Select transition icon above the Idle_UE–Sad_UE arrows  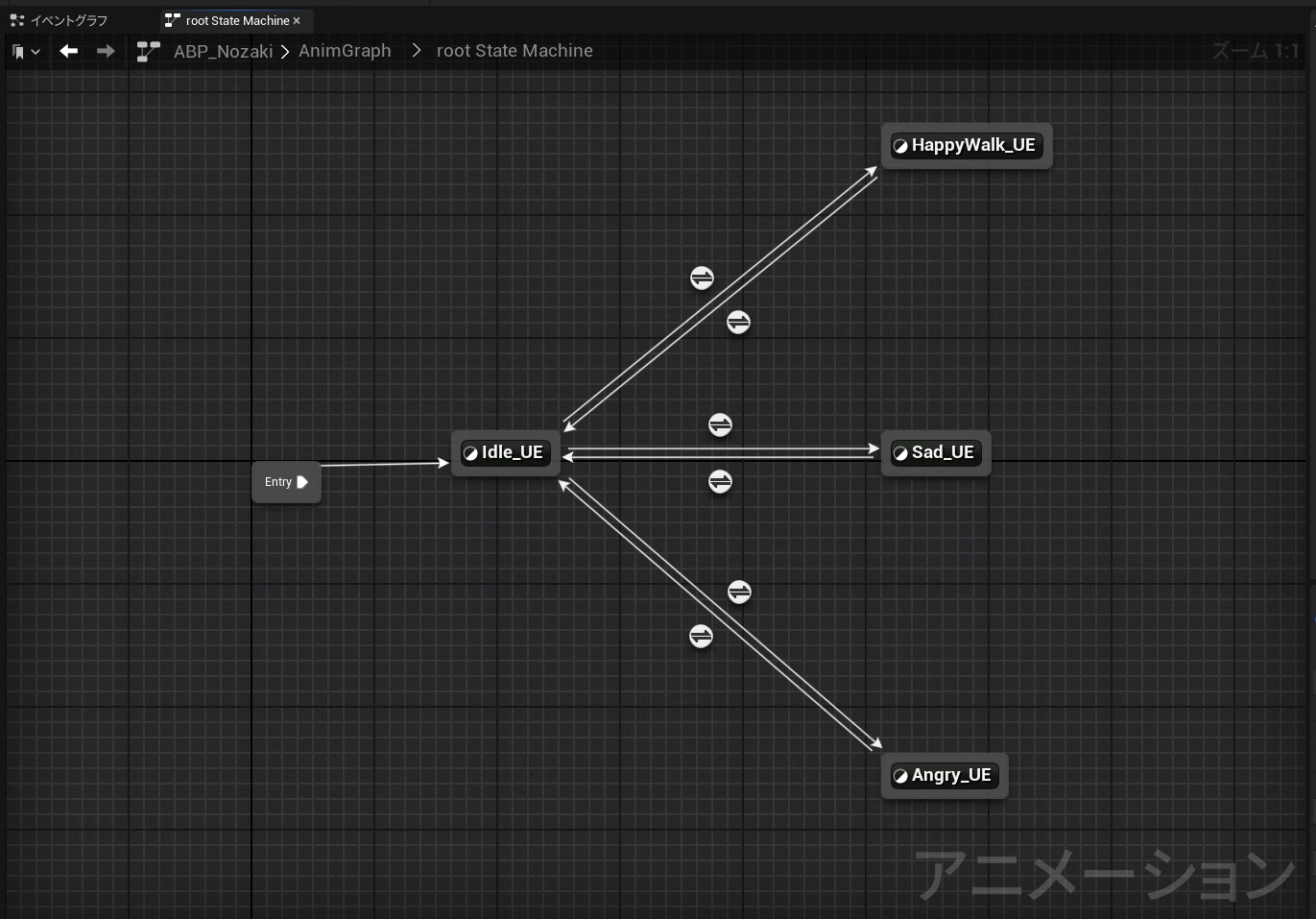click(x=720, y=424)
